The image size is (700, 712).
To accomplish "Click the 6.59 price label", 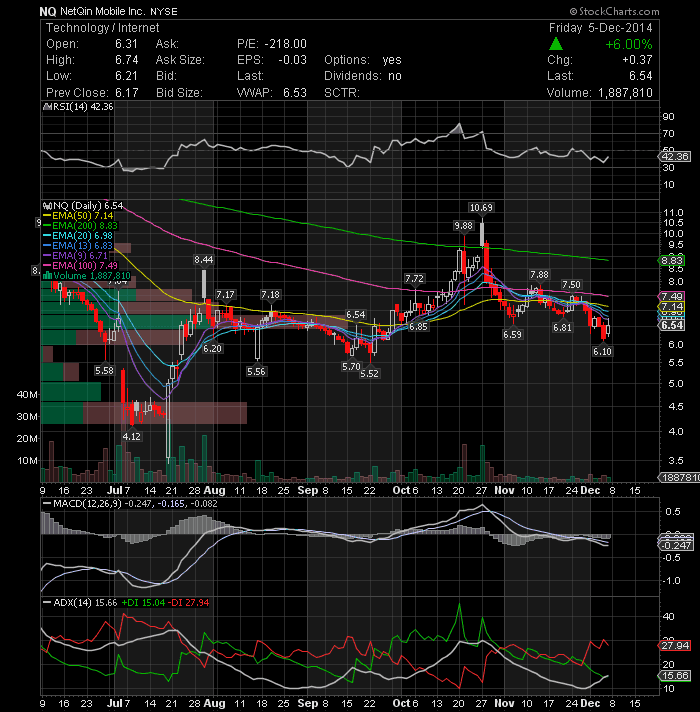I will pos(512,335).
